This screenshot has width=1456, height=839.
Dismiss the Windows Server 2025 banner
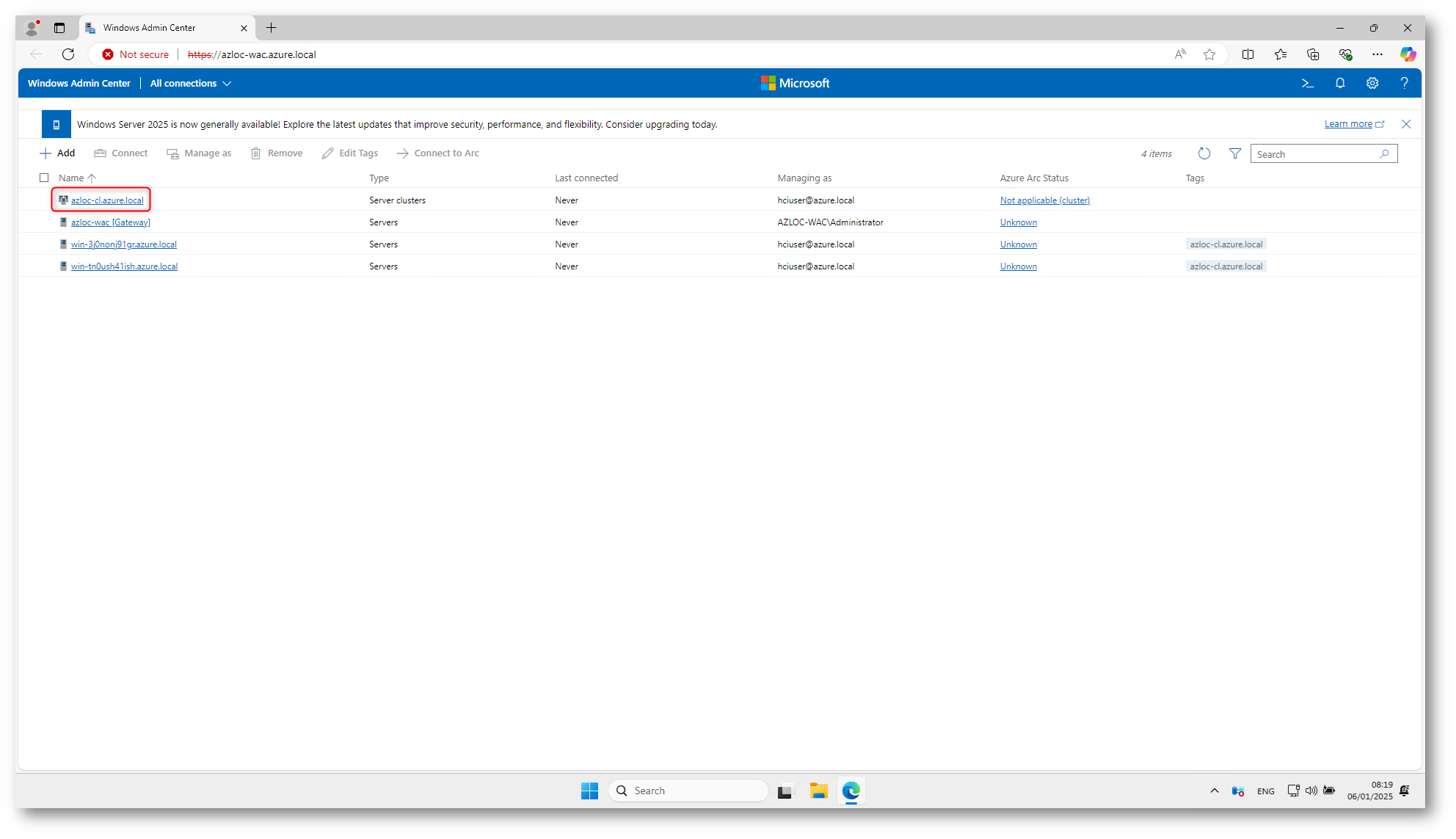pyautogui.click(x=1406, y=124)
